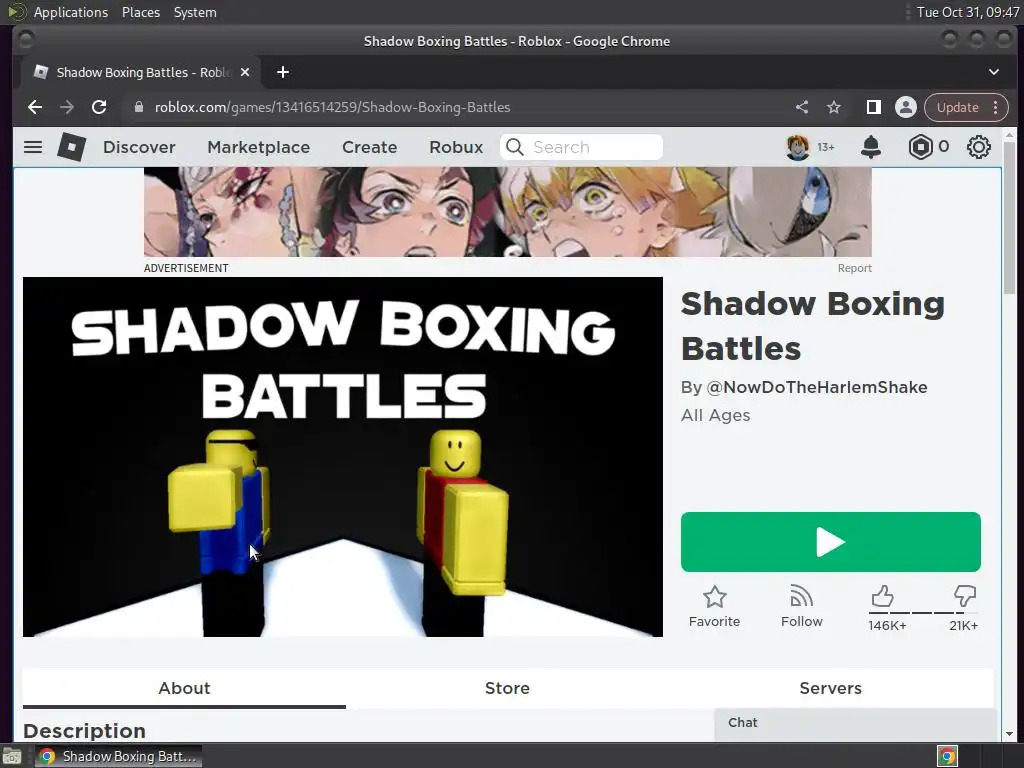Click the anime banner advertisement
This screenshot has height=768, width=1024.
click(507, 212)
